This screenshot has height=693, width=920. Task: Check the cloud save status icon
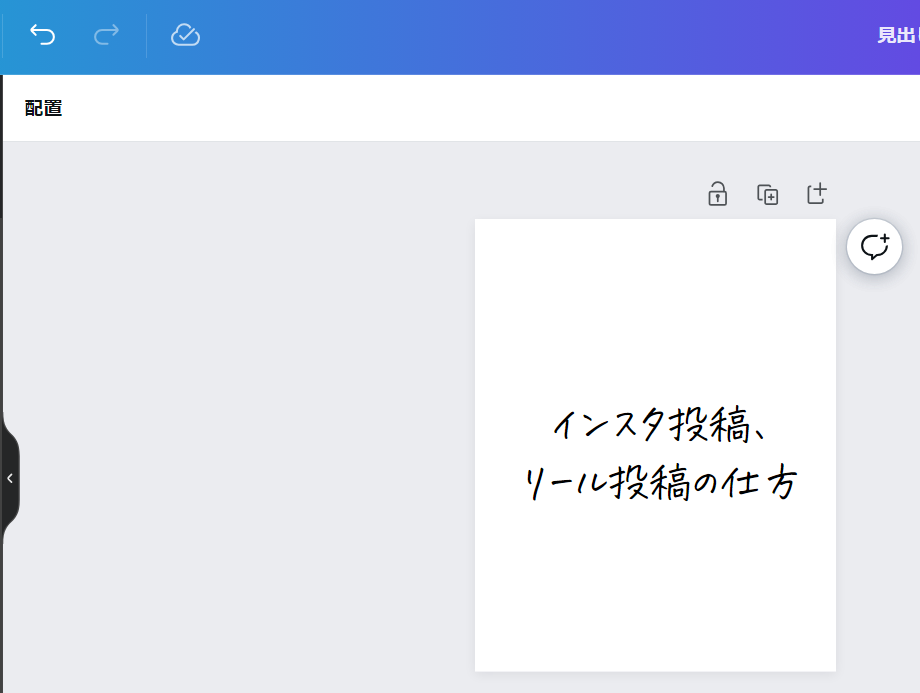[x=185, y=36]
